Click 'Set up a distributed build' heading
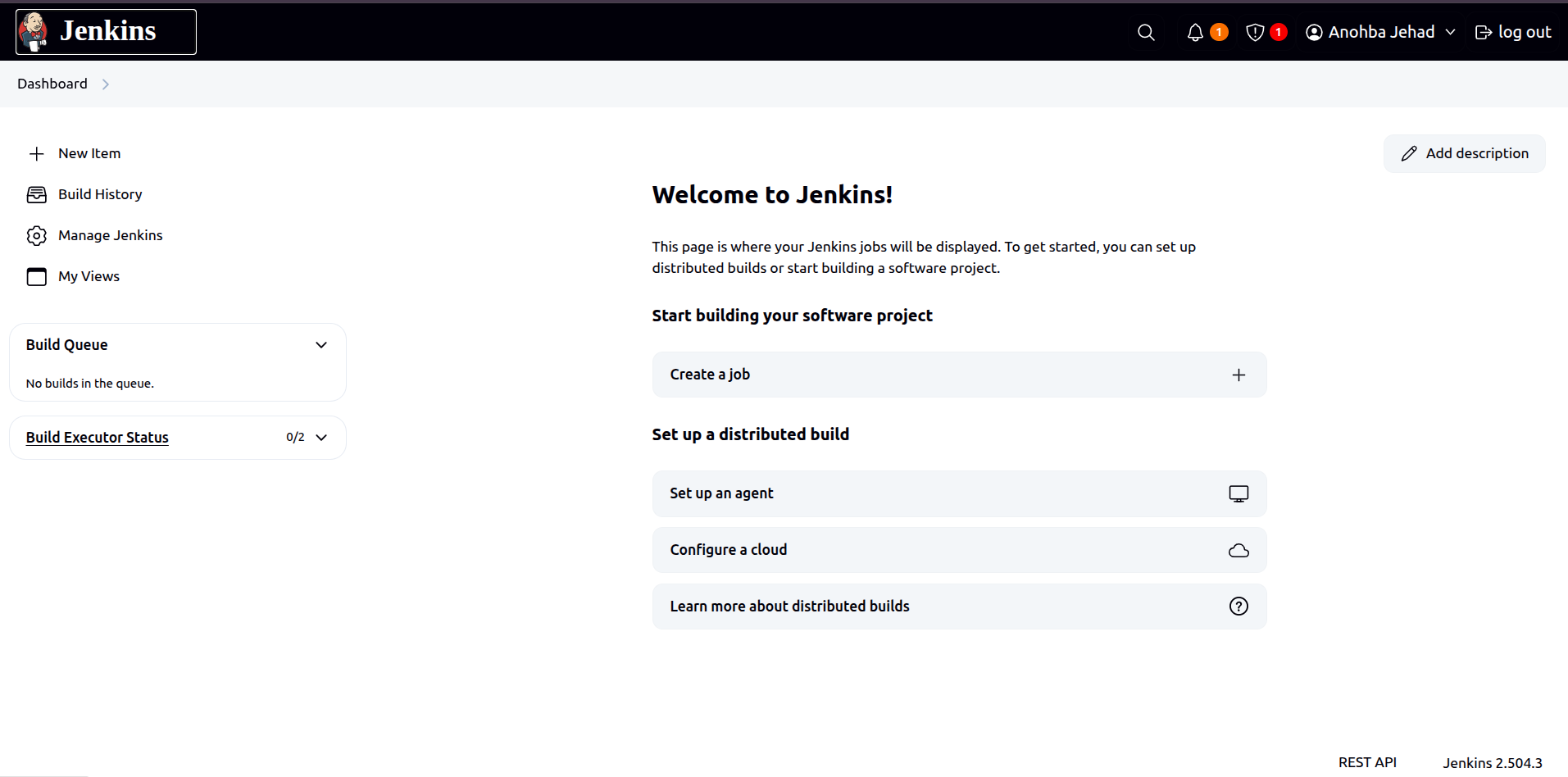Image resolution: width=1568 pixels, height=777 pixels. pyautogui.click(x=750, y=434)
